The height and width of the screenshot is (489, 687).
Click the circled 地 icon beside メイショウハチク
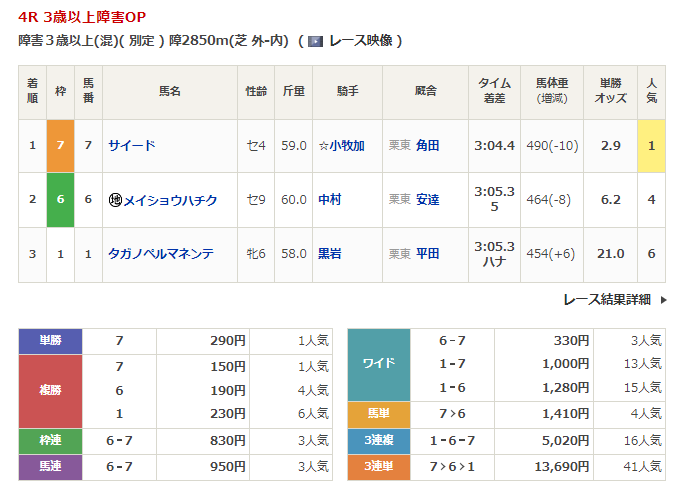tap(115, 200)
